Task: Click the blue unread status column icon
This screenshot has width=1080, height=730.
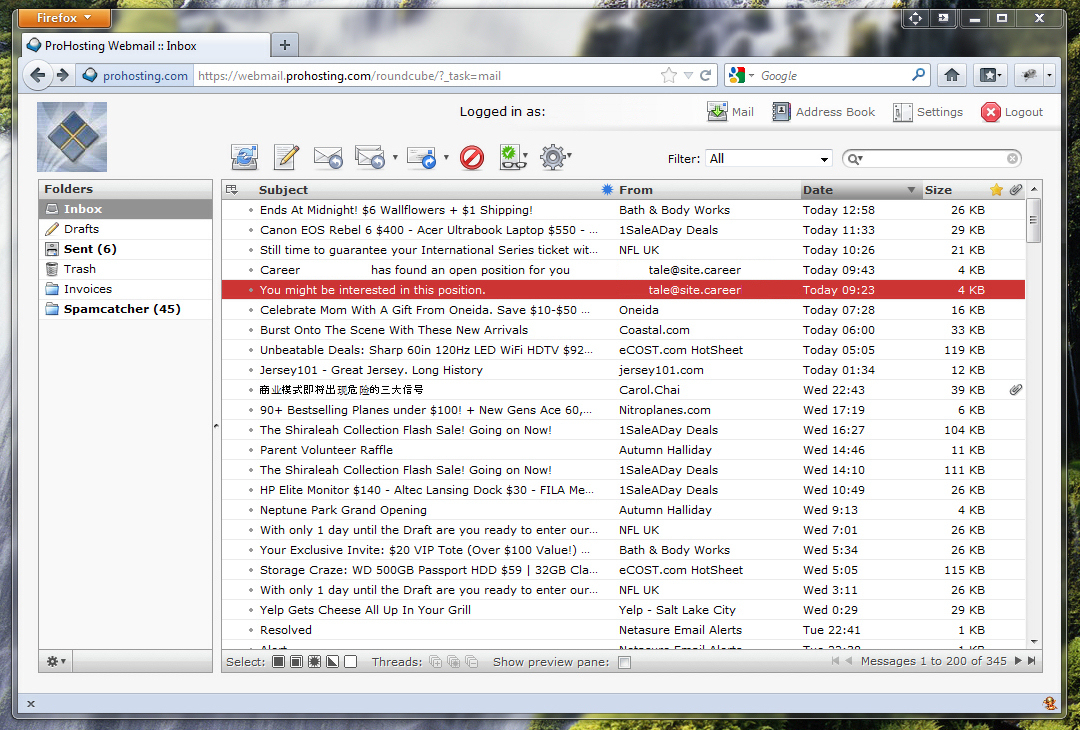Action: point(607,189)
